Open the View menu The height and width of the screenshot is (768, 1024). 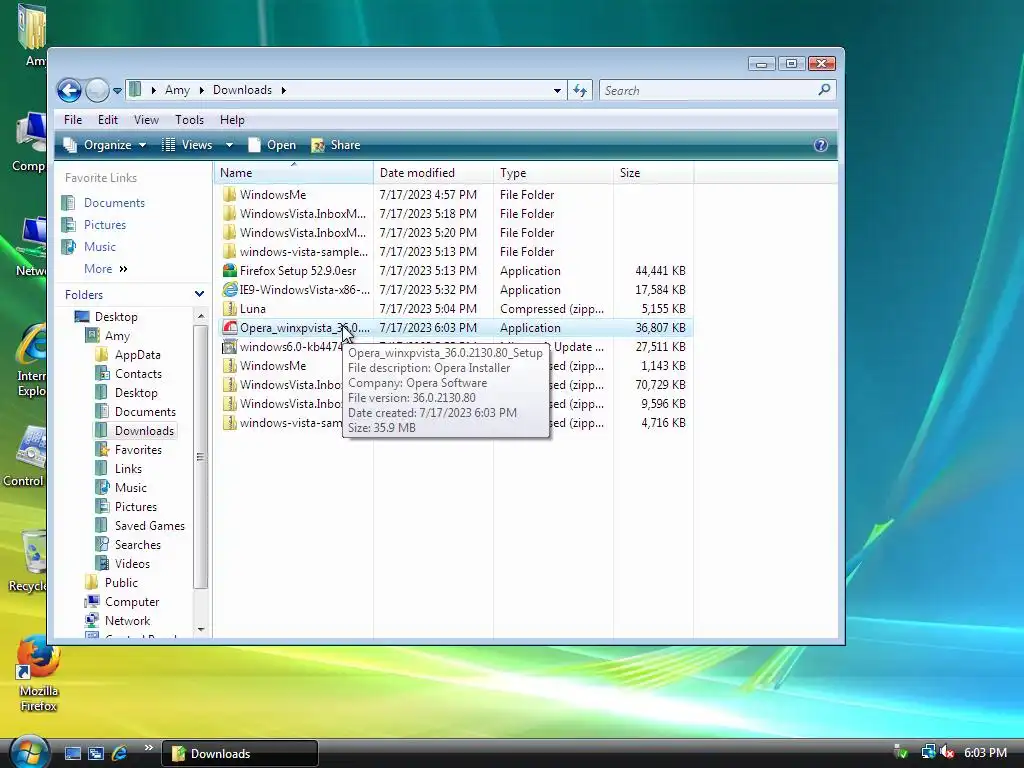(146, 120)
